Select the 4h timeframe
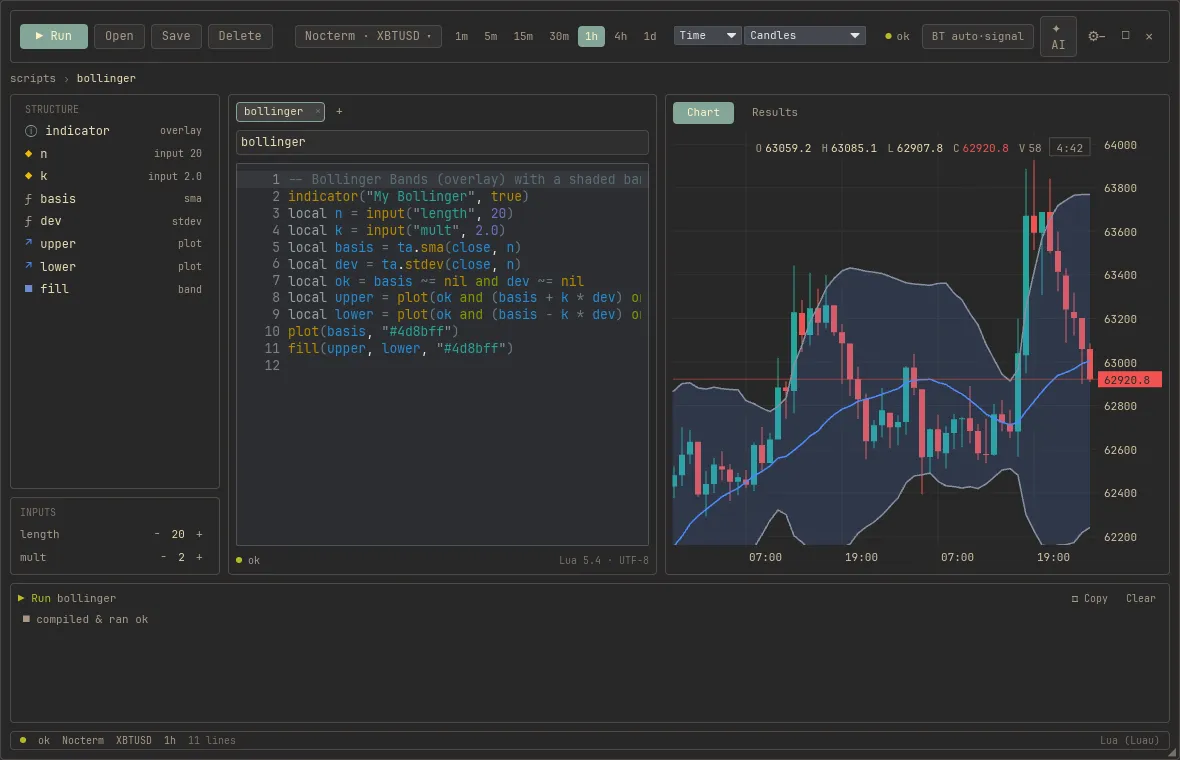 621,36
